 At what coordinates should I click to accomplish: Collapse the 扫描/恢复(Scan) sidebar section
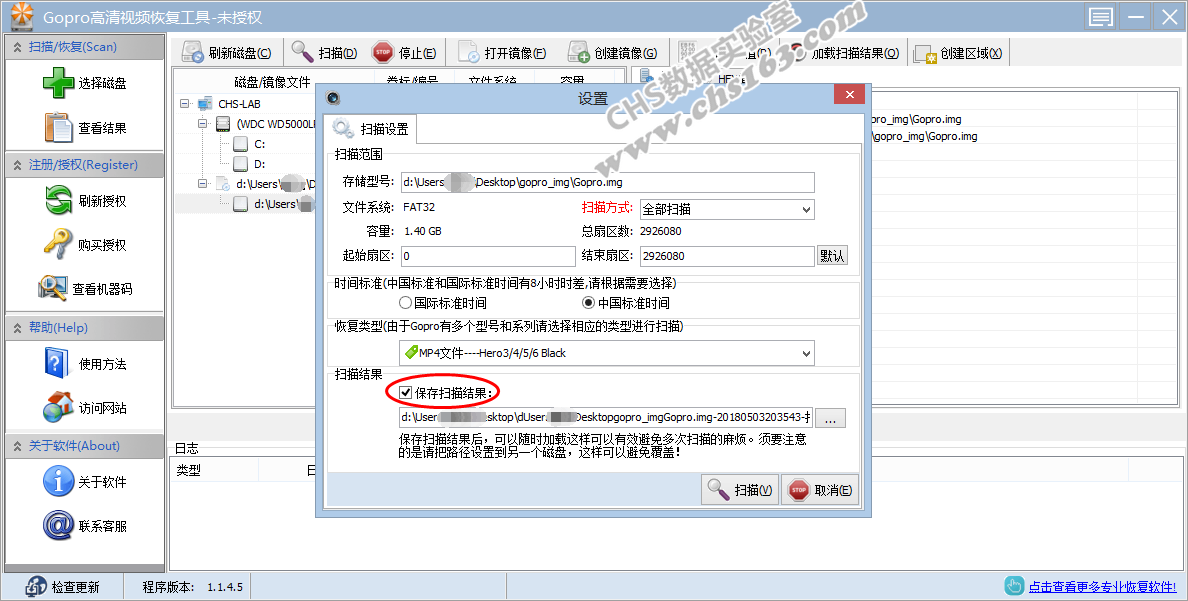[17, 47]
